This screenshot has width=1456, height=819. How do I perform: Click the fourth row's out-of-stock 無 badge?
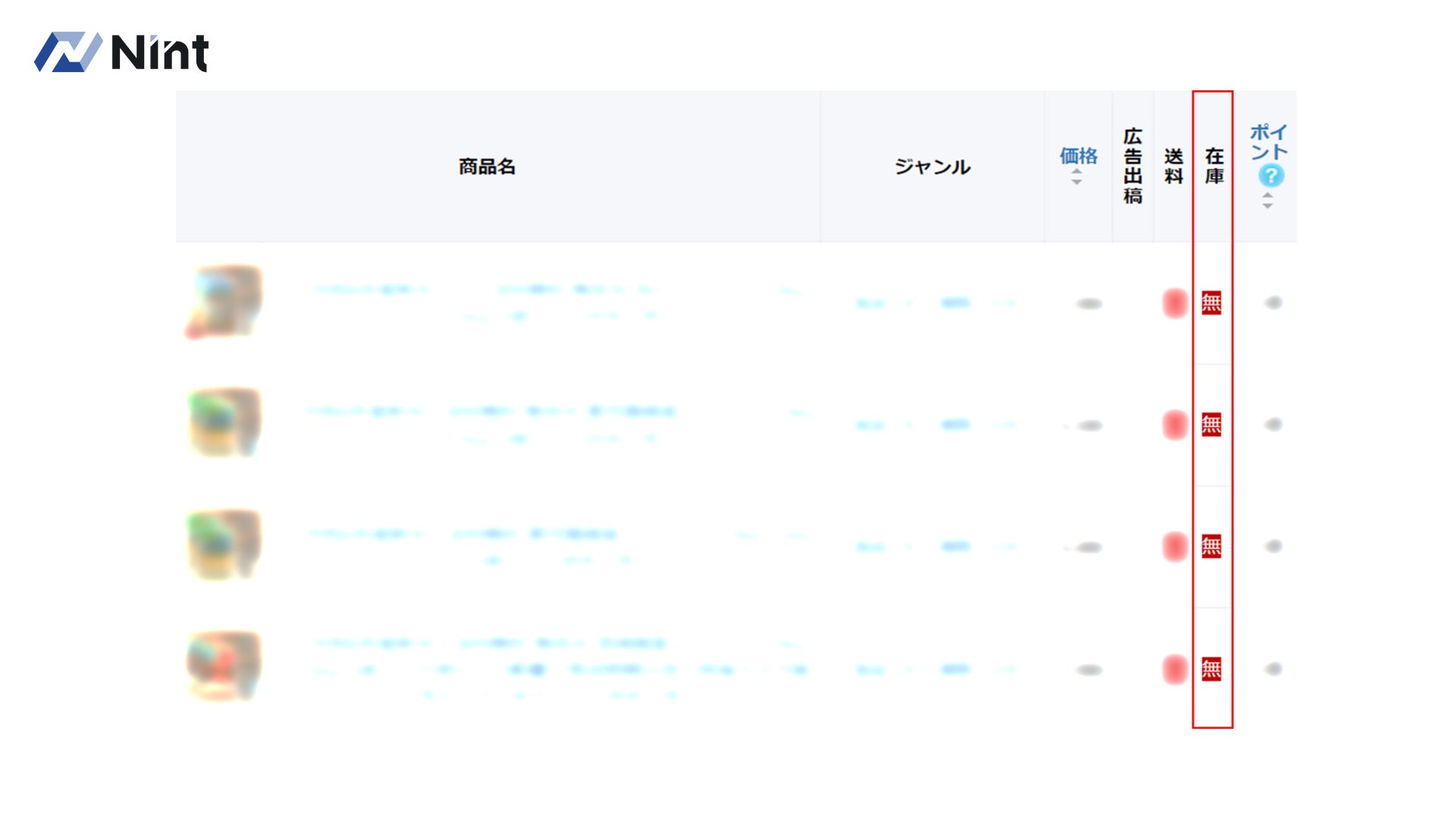(x=1211, y=669)
